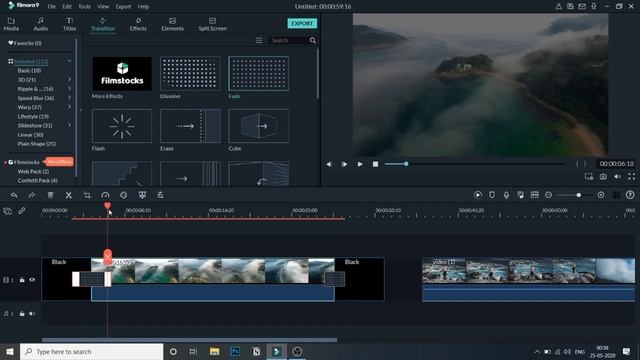This screenshot has width=640, height=360.
Task: Click the transition search field
Action: coord(289,40)
